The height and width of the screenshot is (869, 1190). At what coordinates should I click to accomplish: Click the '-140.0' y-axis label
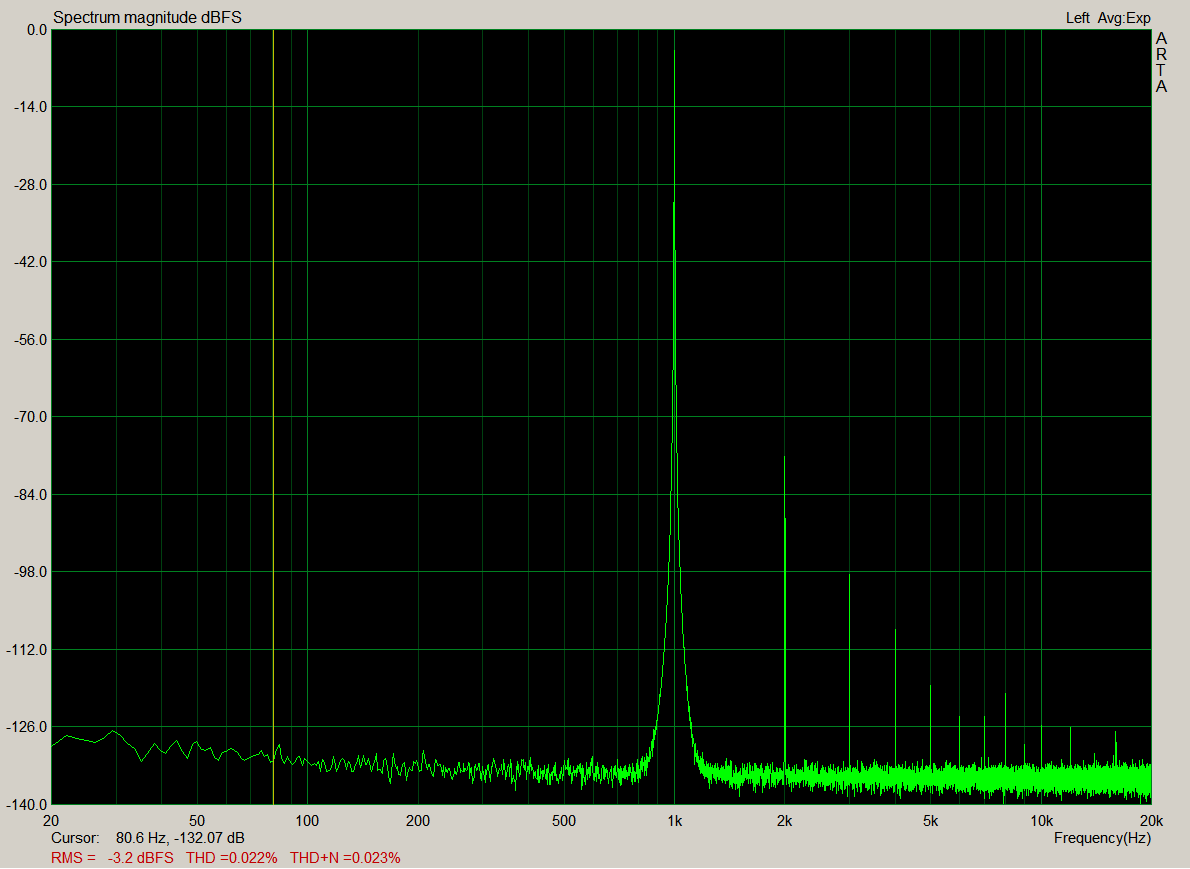tap(27, 804)
